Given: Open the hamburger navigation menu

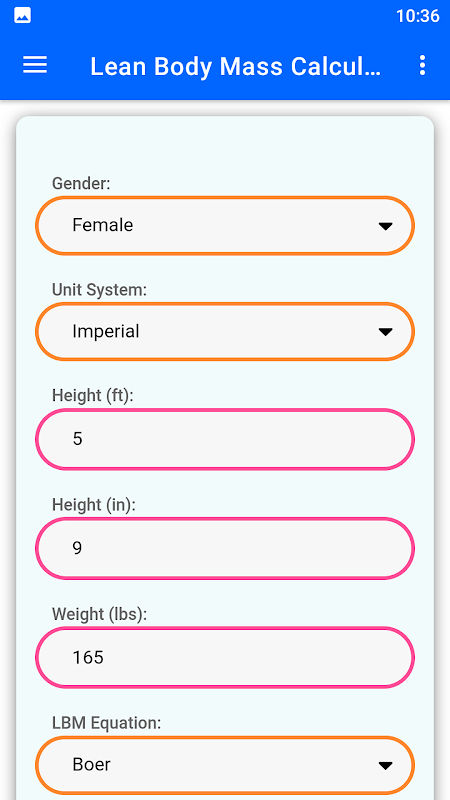Looking at the screenshot, I should tap(35, 65).
